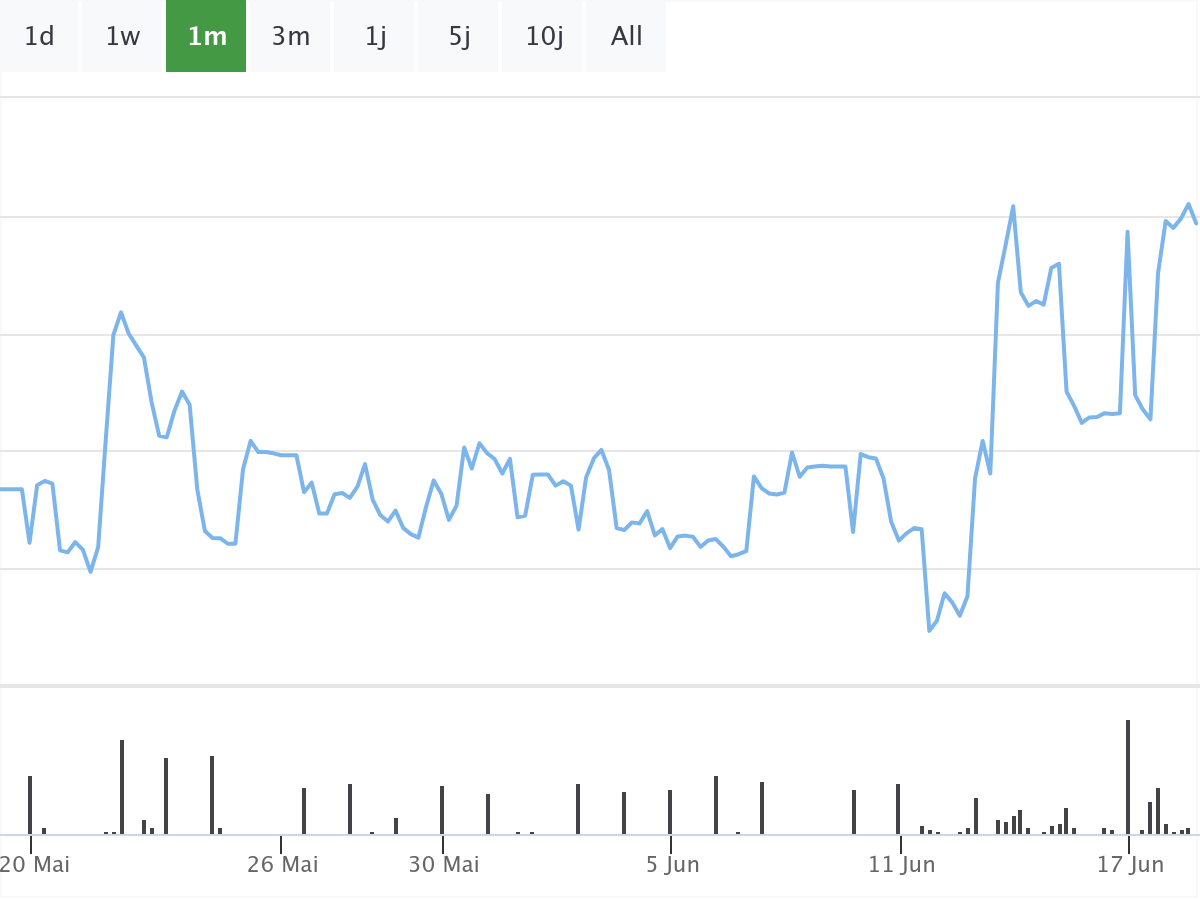Show the 3m time range
The image size is (1200, 900).
291,37
